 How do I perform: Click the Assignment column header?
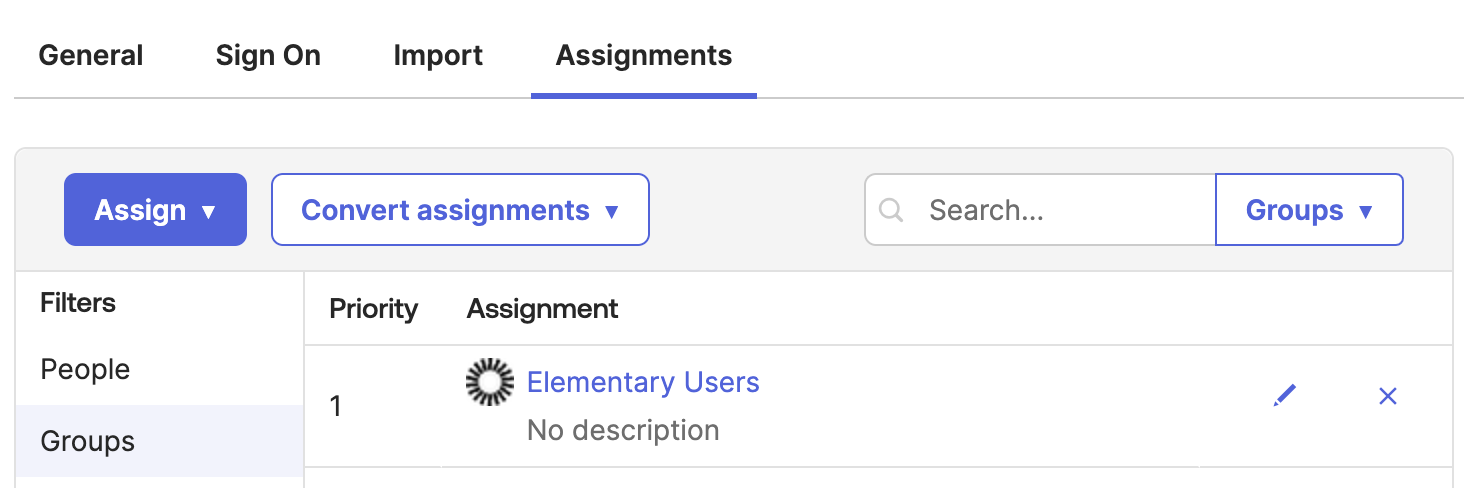[x=543, y=309]
